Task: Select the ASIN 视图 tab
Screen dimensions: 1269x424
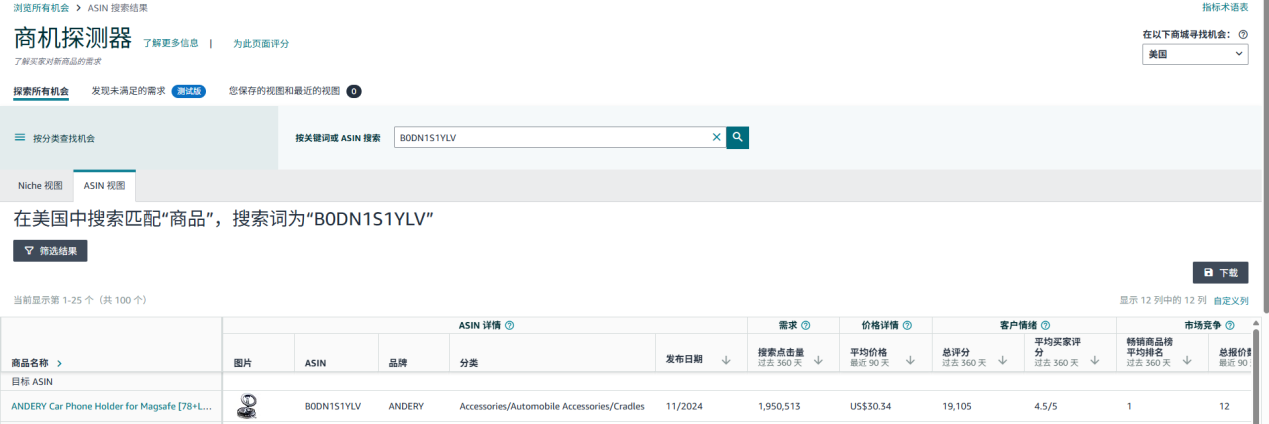Action: (104, 186)
